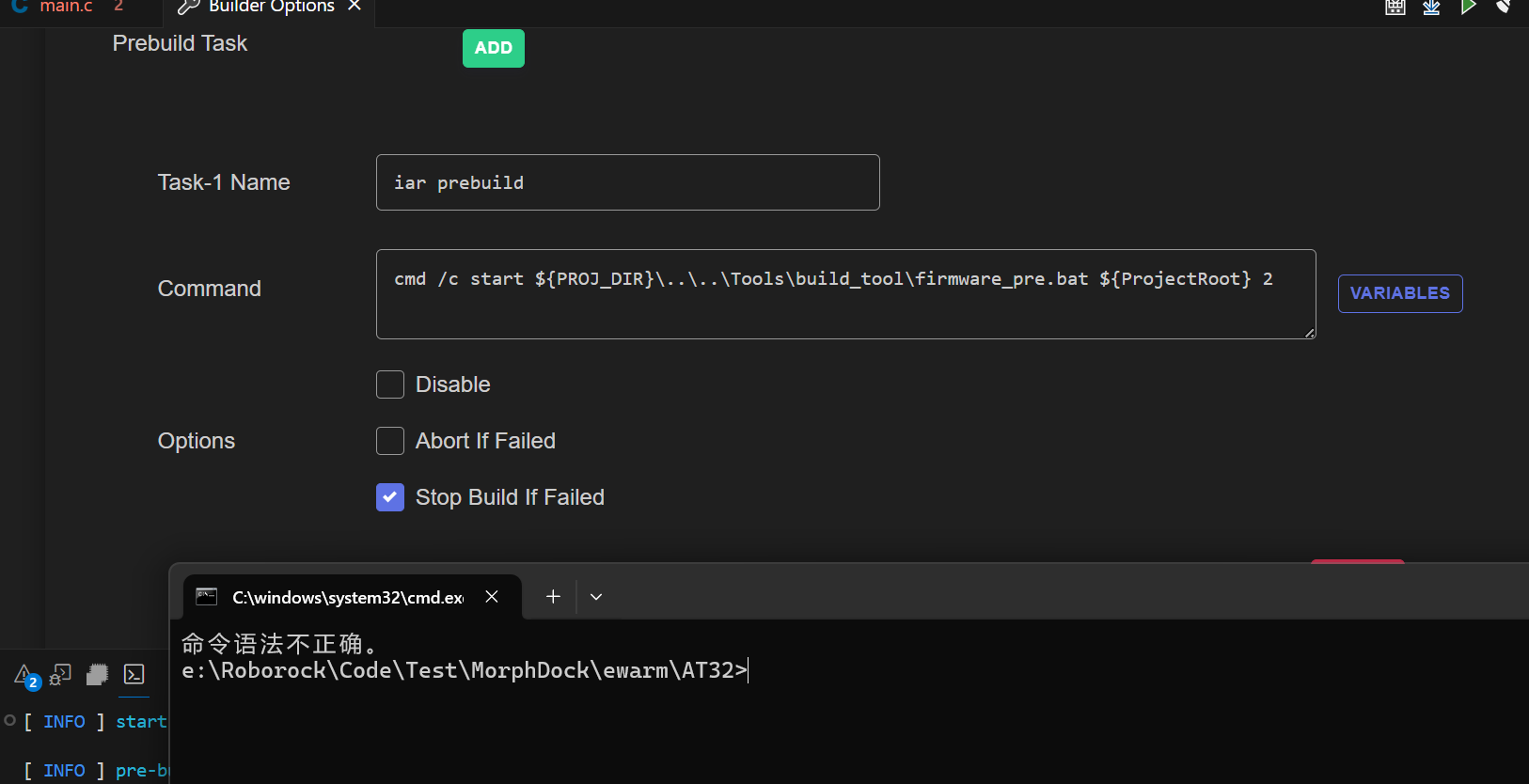Check the Abort If Failed option
Image resolution: width=1529 pixels, height=784 pixels.
click(390, 441)
